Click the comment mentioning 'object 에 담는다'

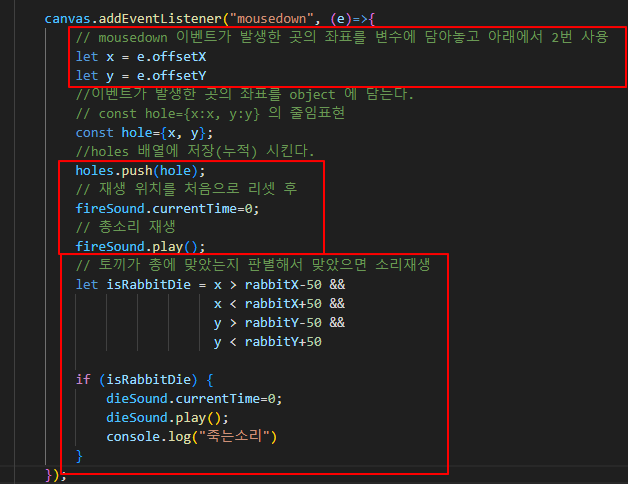click(244, 95)
